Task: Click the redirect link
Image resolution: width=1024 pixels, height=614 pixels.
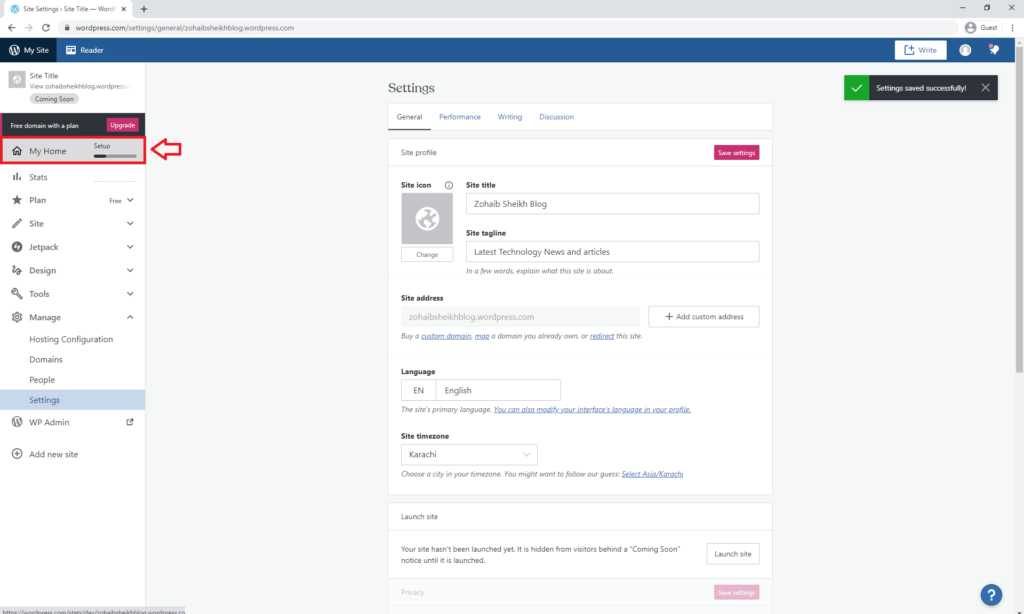Action: [601, 336]
